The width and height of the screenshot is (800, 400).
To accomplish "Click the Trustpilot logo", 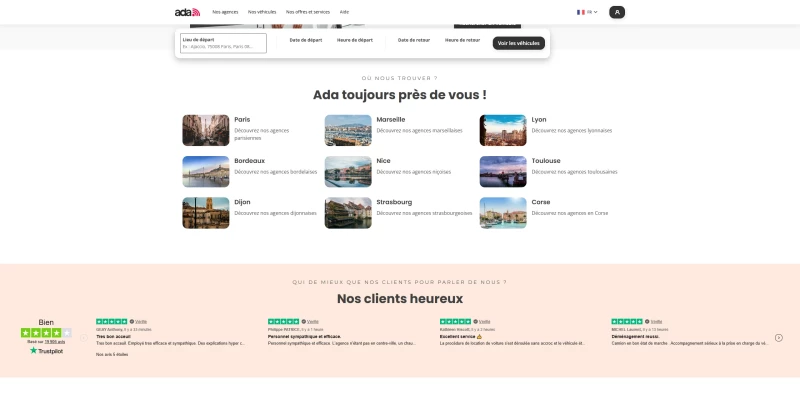I will (x=46, y=351).
